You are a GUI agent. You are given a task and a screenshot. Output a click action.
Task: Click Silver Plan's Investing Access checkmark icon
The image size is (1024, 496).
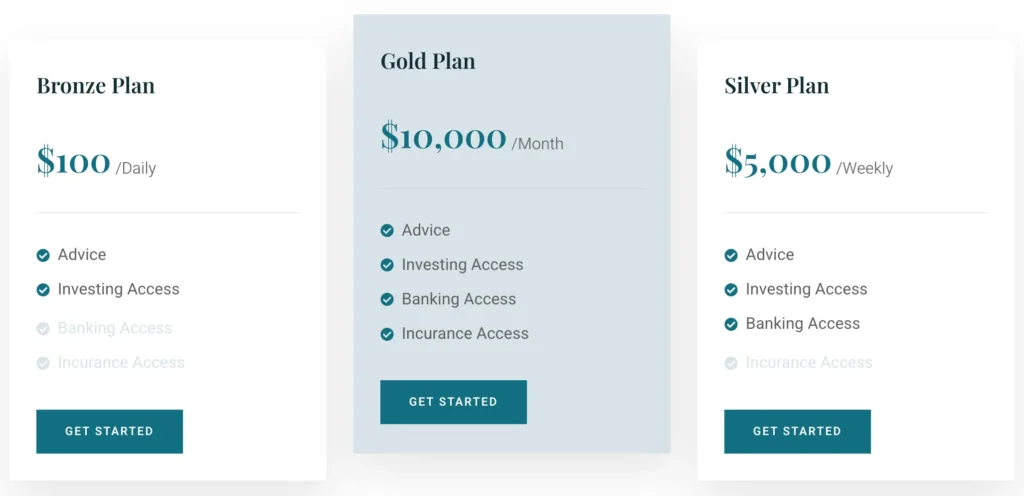(731, 290)
